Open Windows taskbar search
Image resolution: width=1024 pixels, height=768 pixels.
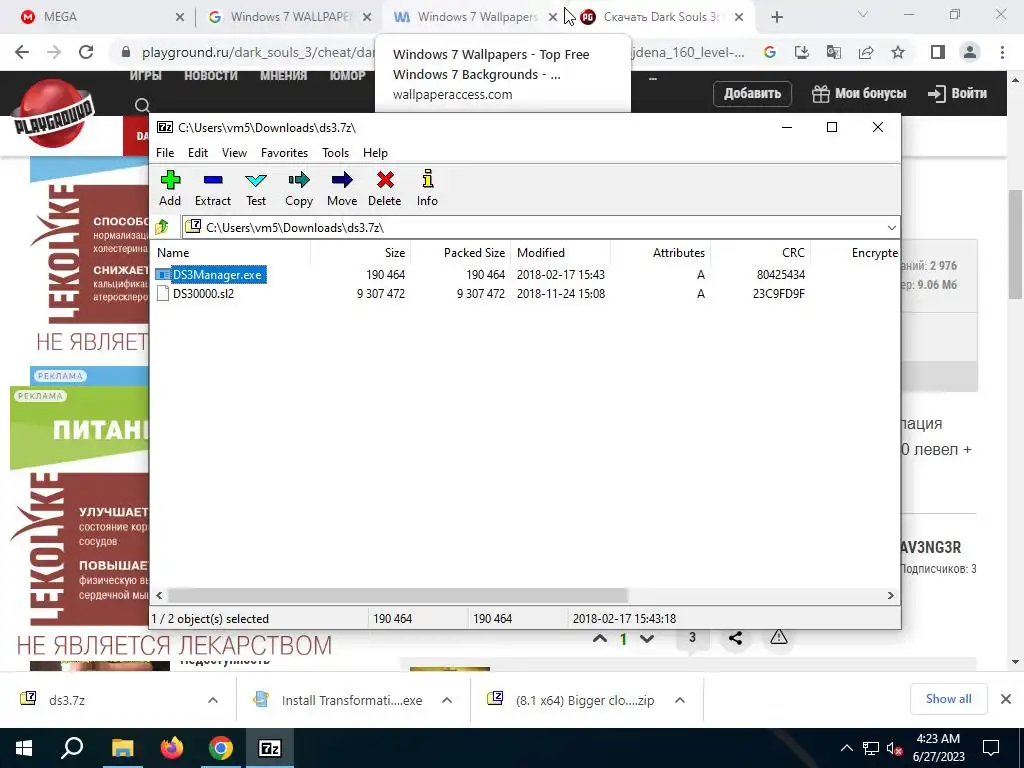(x=72, y=748)
